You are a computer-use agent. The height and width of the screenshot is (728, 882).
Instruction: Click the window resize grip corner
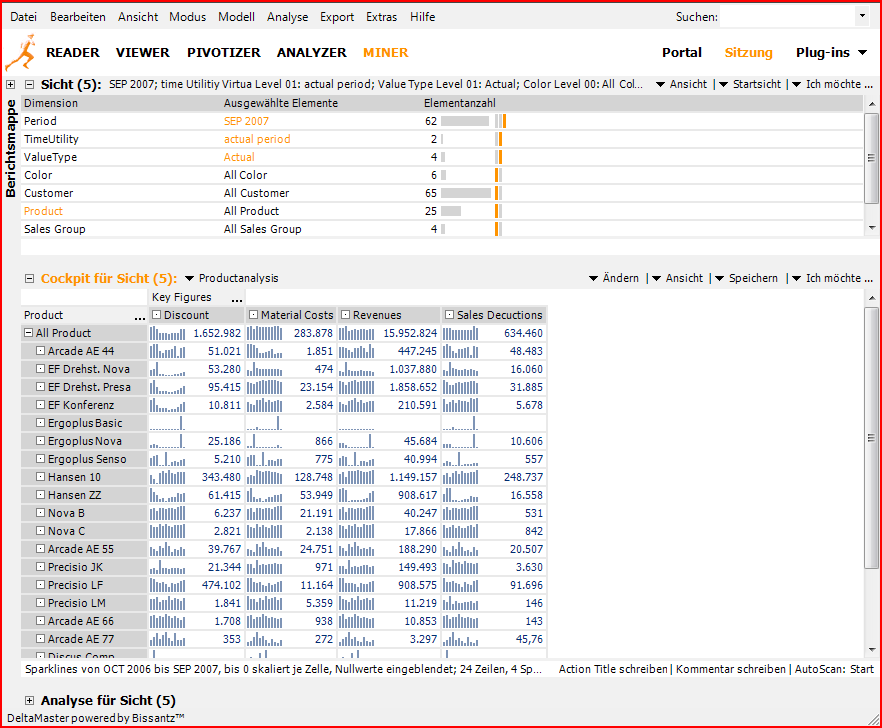point(874,720)
